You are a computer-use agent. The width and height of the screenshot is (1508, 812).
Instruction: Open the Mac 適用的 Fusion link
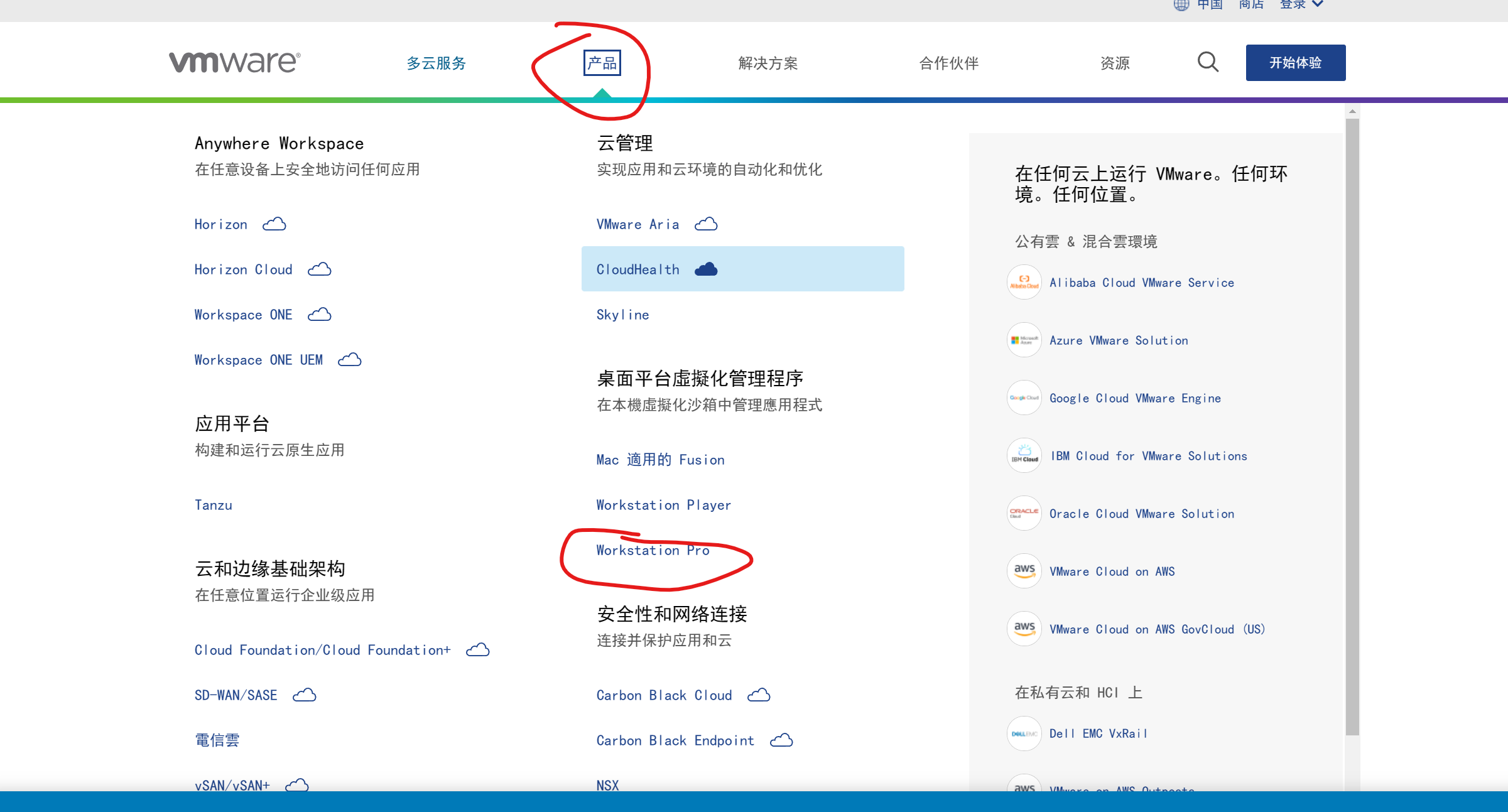click(x=660, y=460)
